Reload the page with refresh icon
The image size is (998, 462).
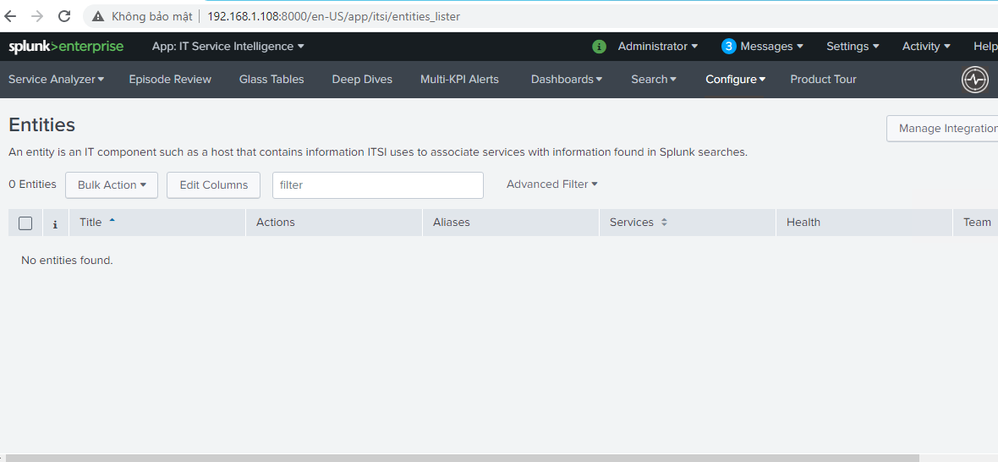point(64,17)
